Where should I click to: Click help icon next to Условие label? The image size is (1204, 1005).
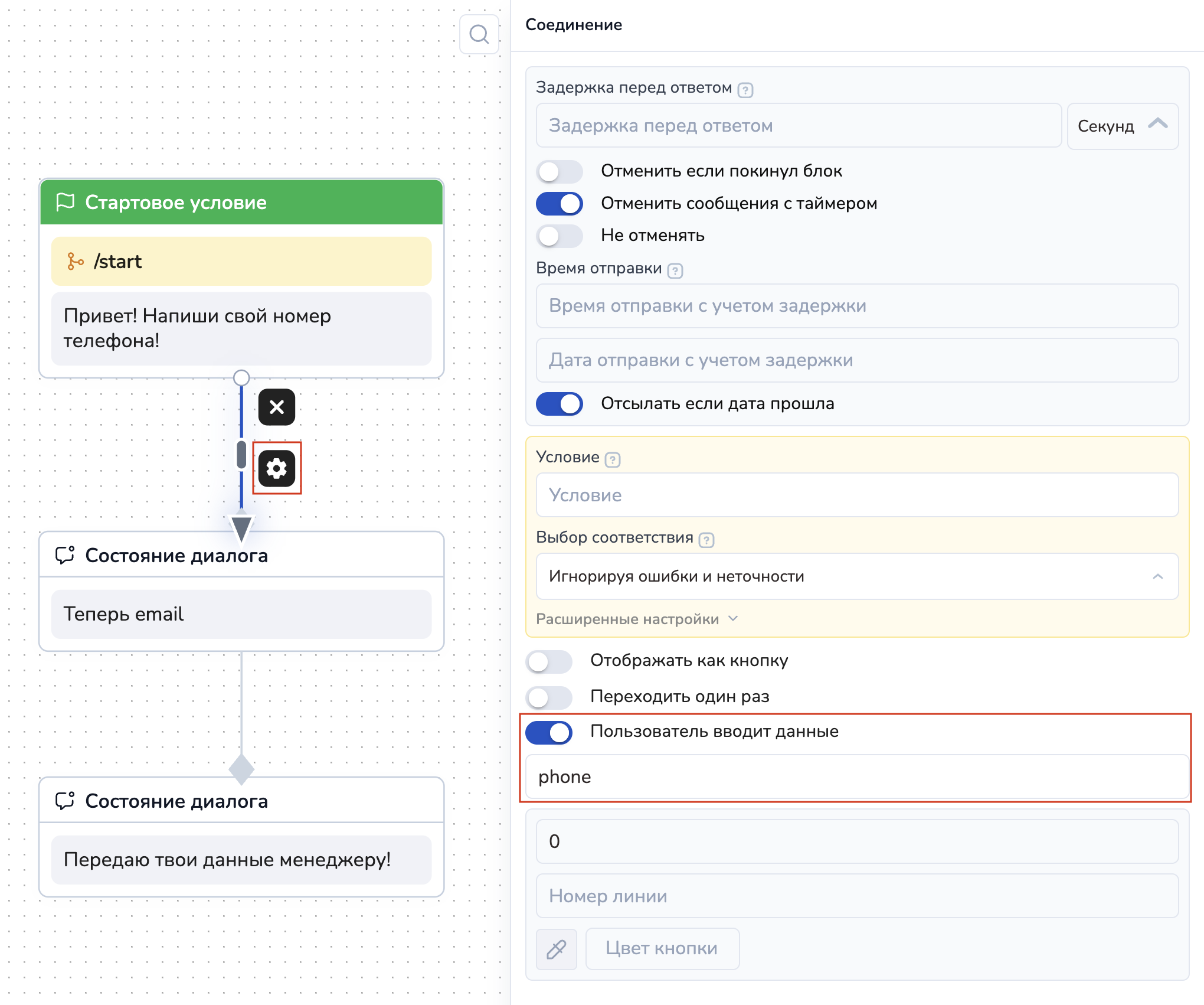[613, 459]
